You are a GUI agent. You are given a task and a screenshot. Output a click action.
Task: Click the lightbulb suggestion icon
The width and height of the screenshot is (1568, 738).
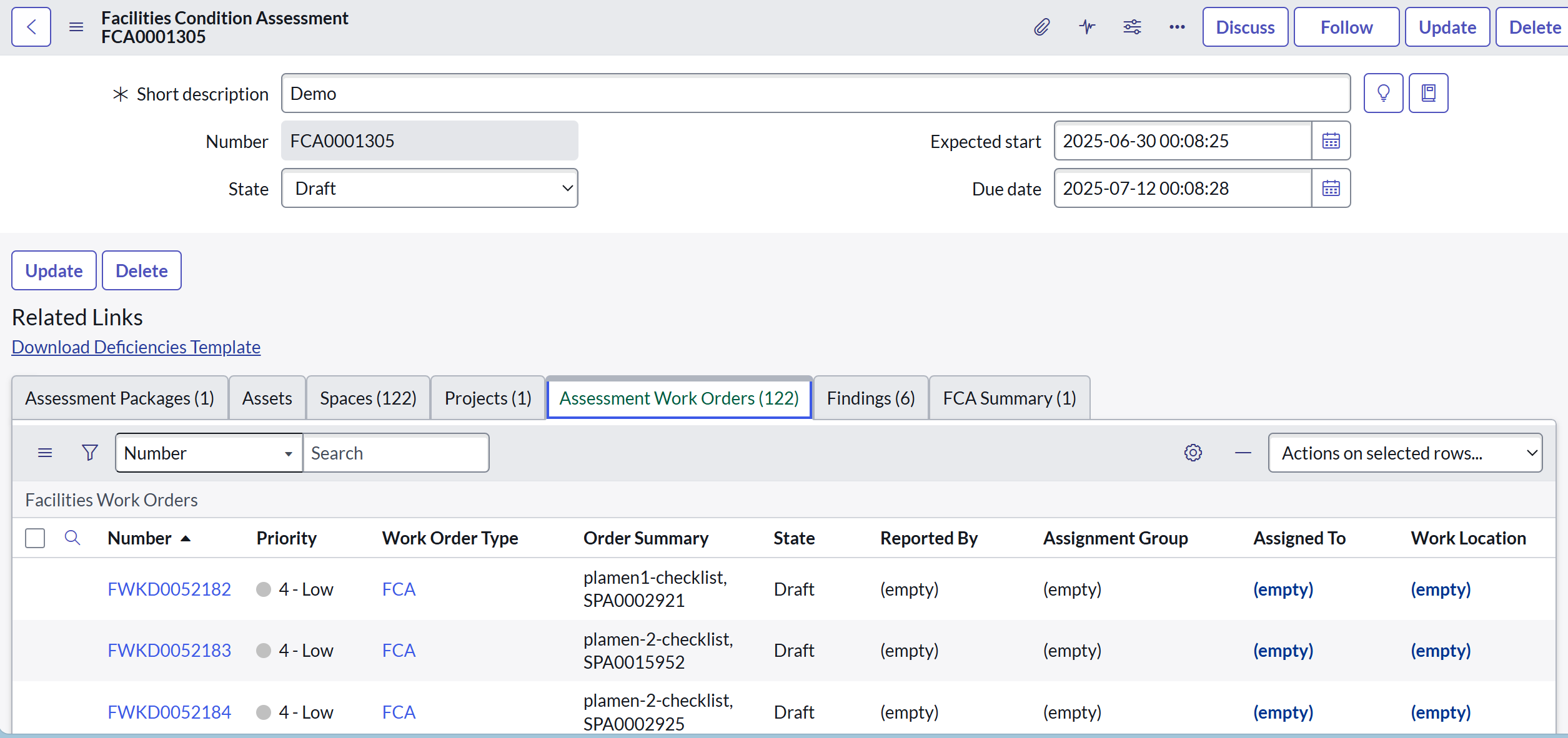pos(1383,93)
